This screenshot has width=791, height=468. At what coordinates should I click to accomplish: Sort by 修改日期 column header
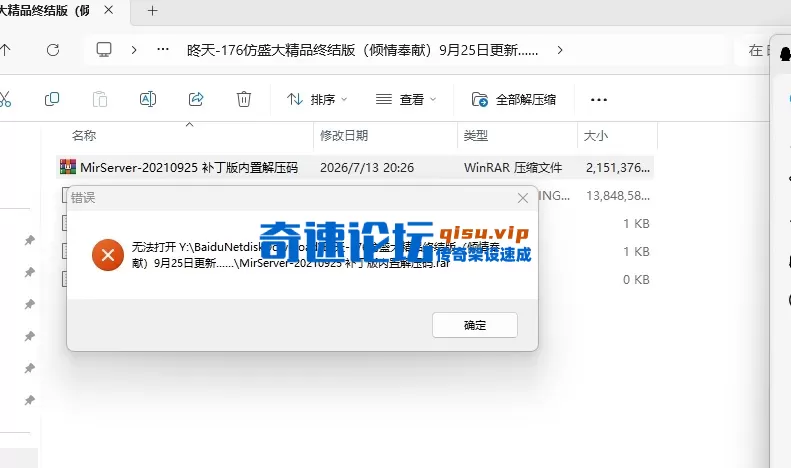[344, 135]
